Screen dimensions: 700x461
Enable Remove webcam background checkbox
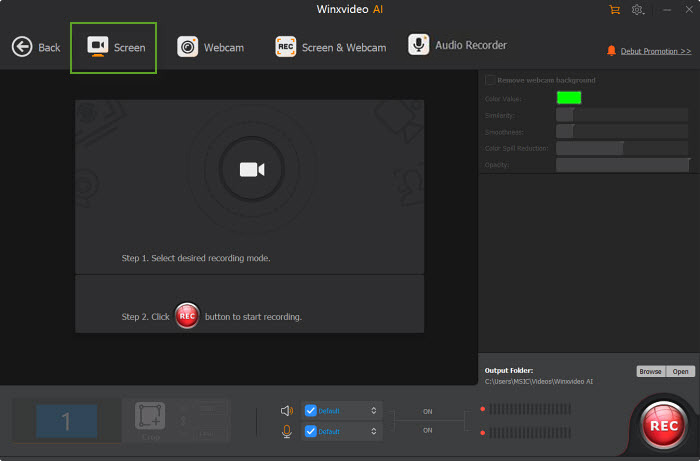tap(490, 80)
